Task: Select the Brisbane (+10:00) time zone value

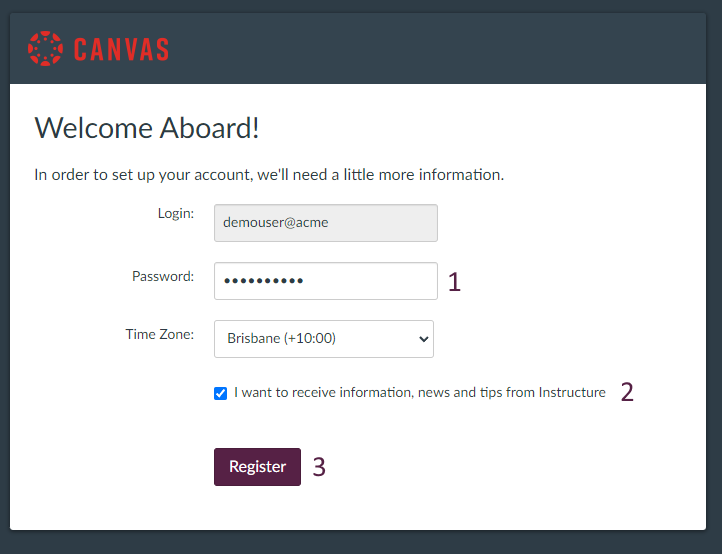Action: click(282, 339)
